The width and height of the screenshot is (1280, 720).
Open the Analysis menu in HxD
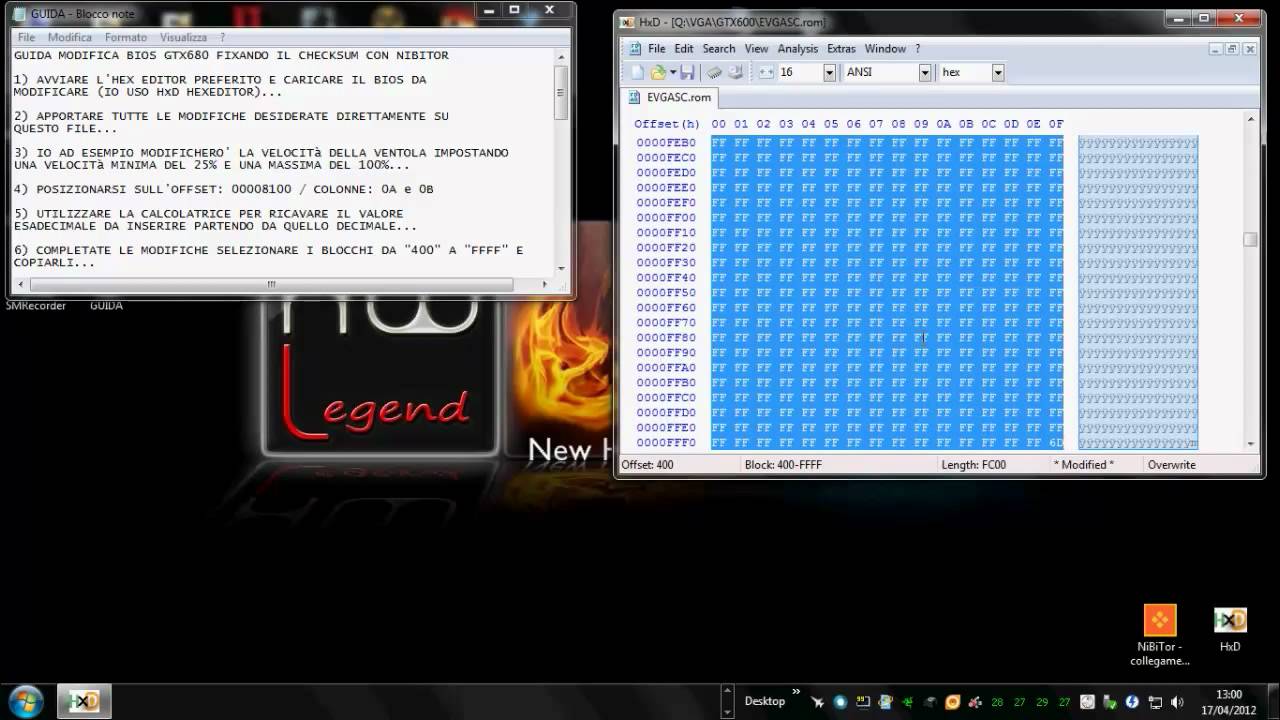tap(797, 48)
